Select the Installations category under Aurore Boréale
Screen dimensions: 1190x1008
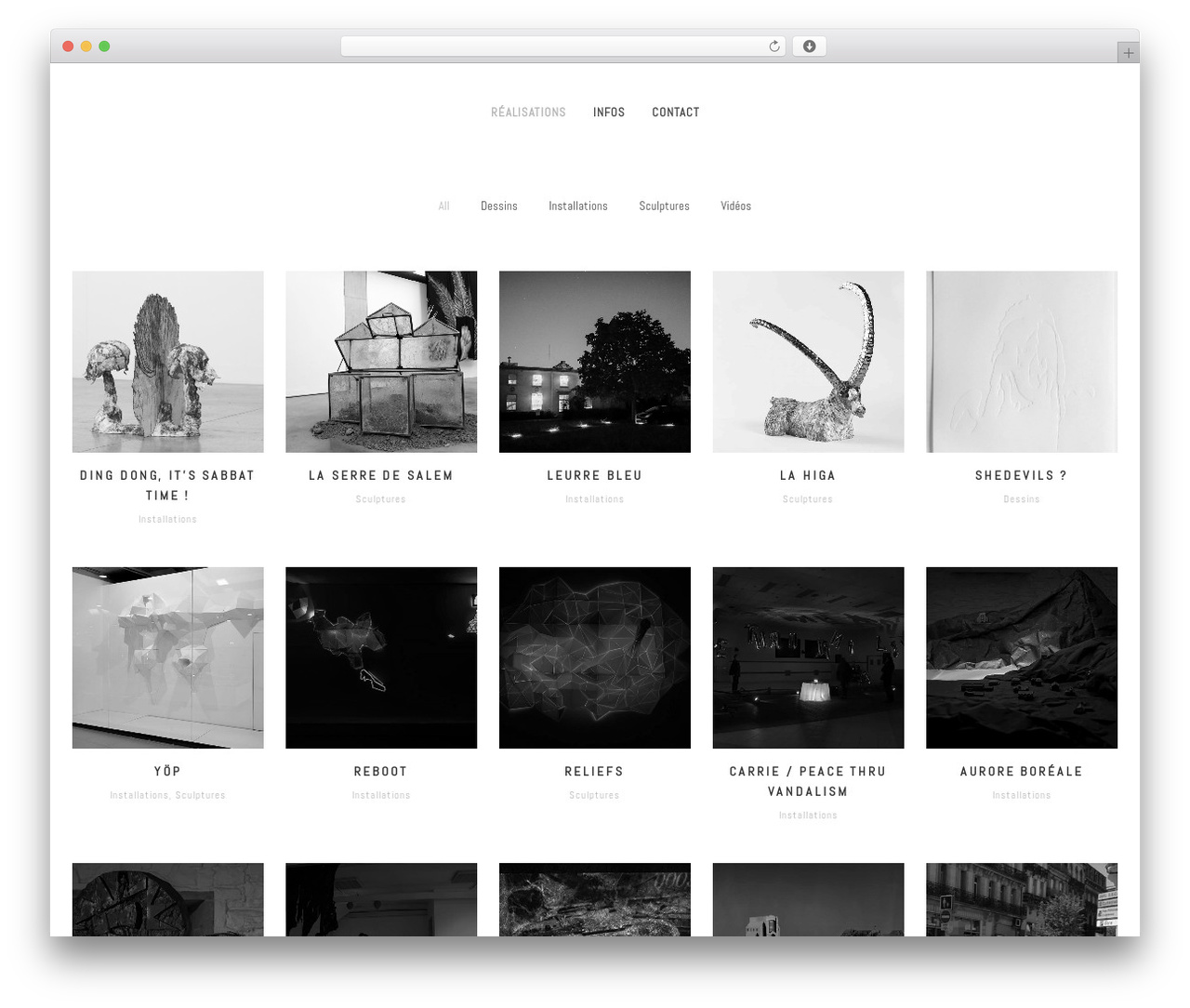pyautogui.click(x=1022, y=795)
